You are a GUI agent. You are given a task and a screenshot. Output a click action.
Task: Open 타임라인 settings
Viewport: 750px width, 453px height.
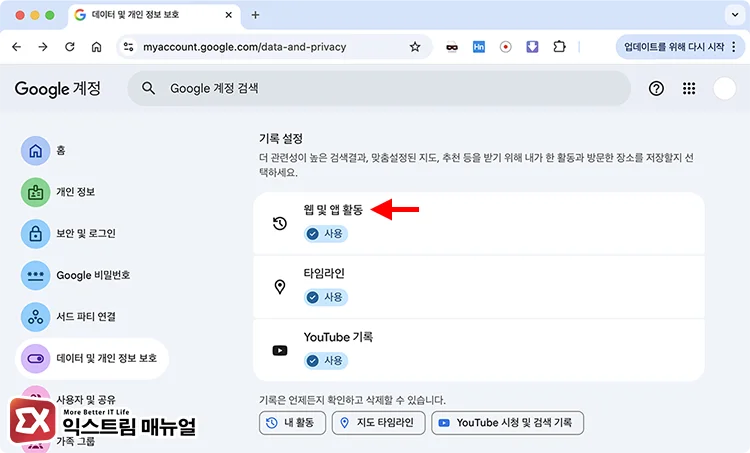(x=479, y=287)
